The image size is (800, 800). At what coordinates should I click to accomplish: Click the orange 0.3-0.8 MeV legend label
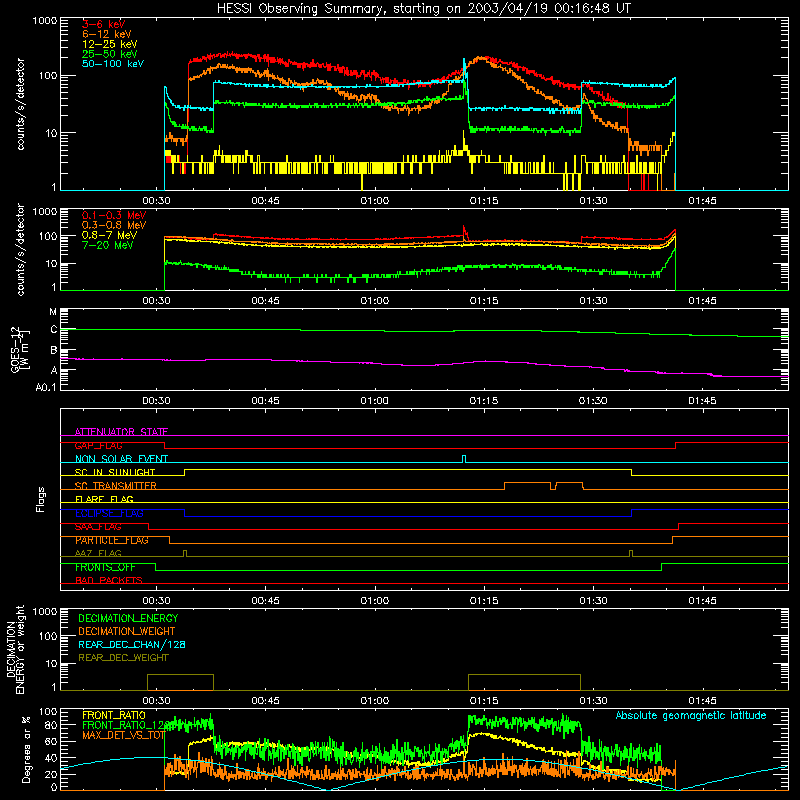114,225
